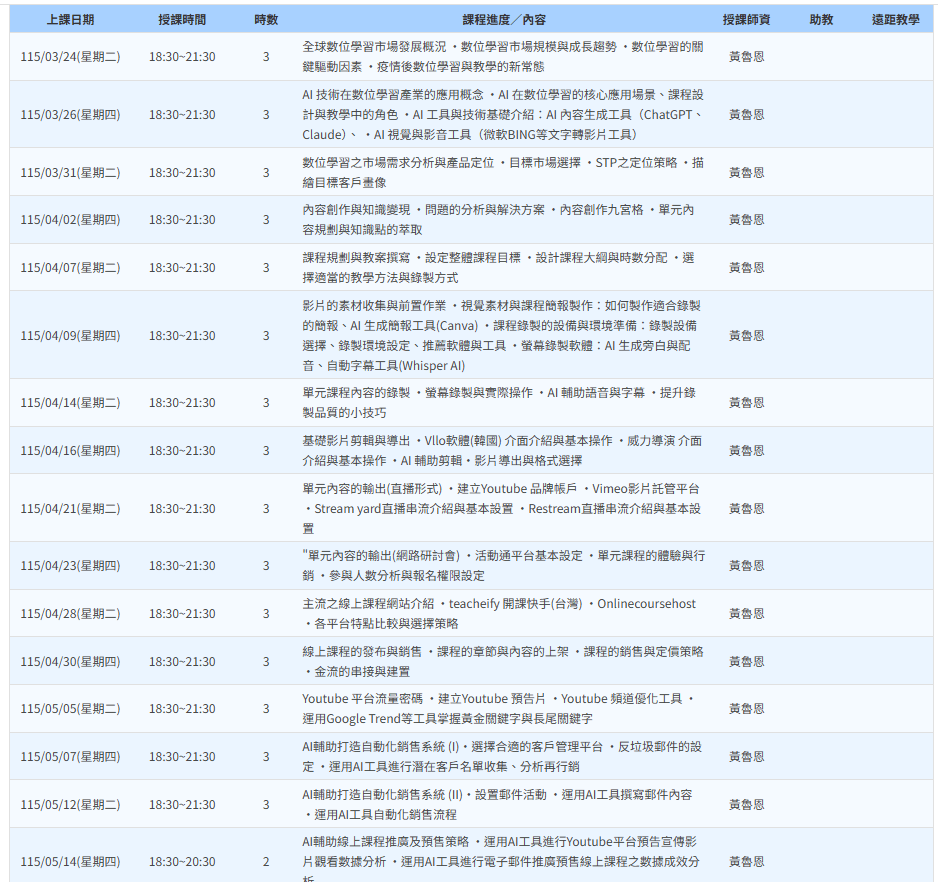The height and width of the screenshot is (882, 938).
Task: Click the 授課時間 column header
Action: 182,20
